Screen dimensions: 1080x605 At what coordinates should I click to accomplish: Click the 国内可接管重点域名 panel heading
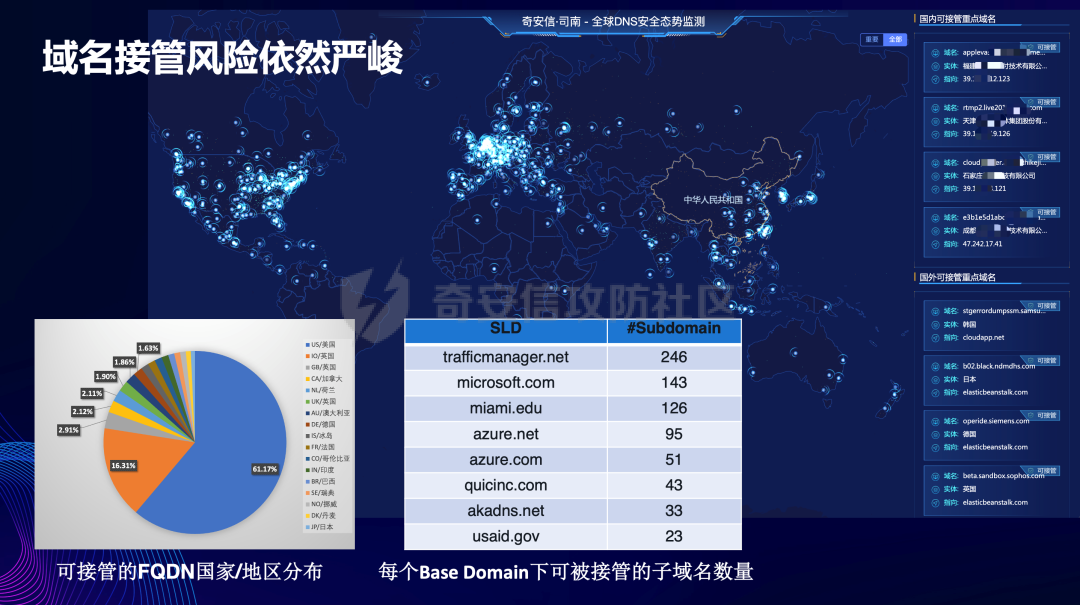pos(957,19)
